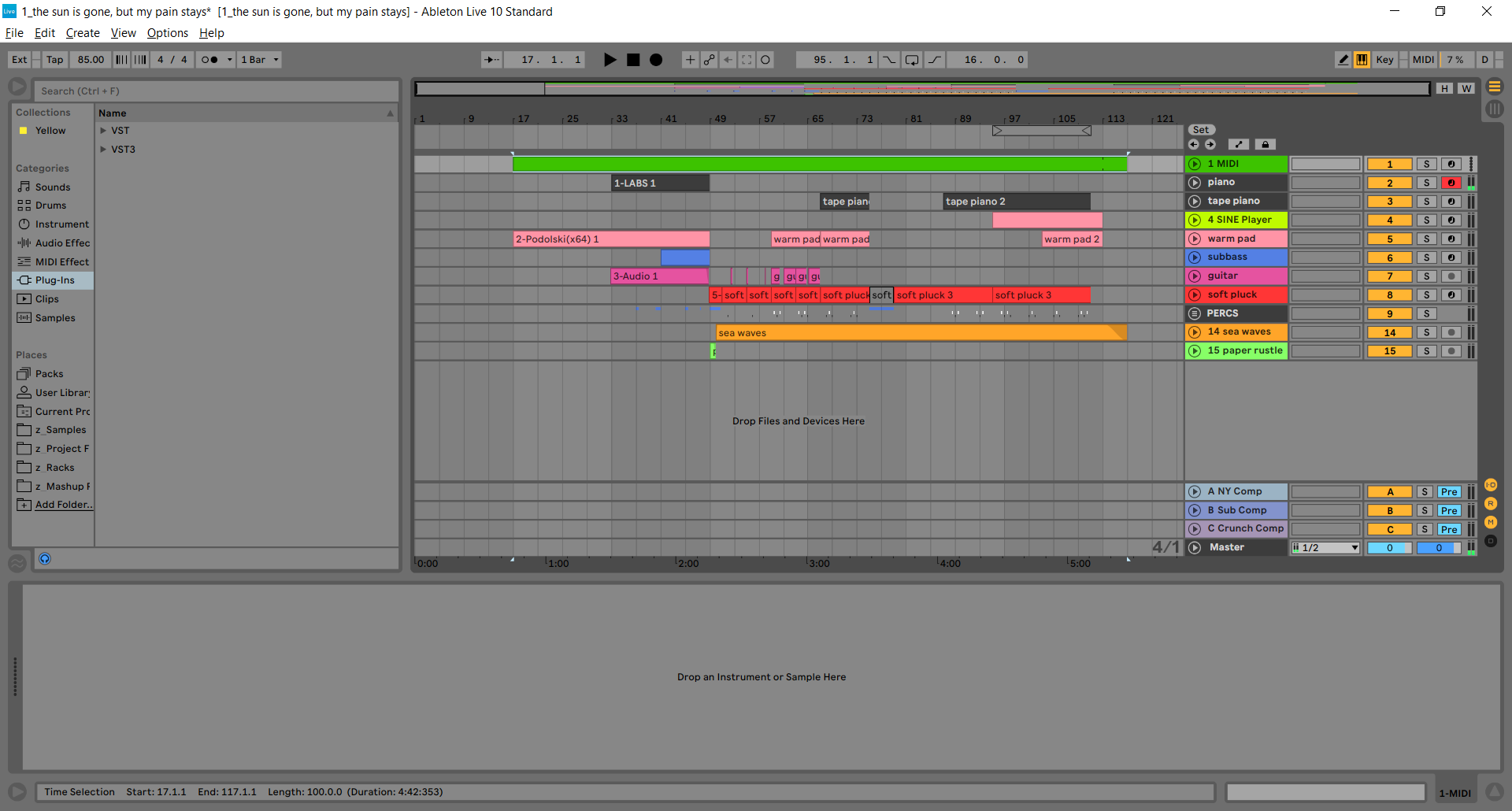The height and width of the screenshot is (811, 1512).
Task: Enable the Follow playback button
Action: pyautogui.click(x=491, y=60)
